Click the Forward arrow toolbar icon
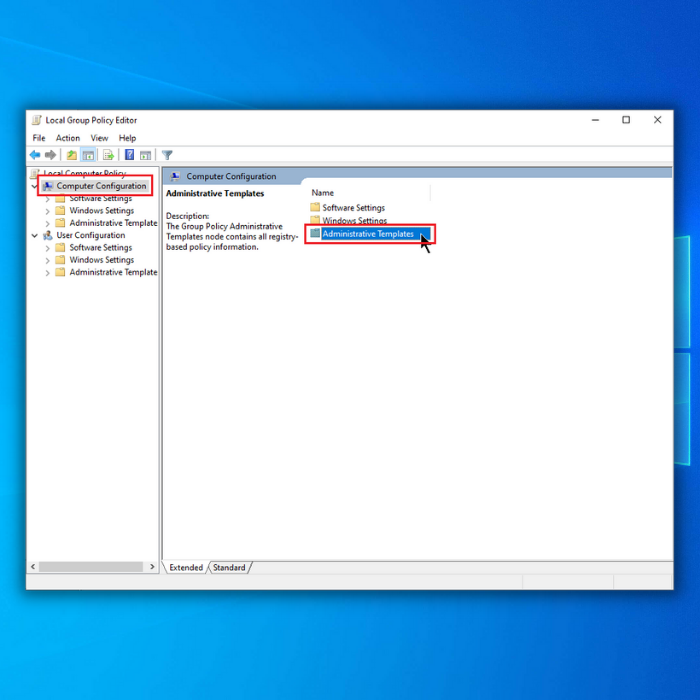The image size is (700, 700). [50, 155]
